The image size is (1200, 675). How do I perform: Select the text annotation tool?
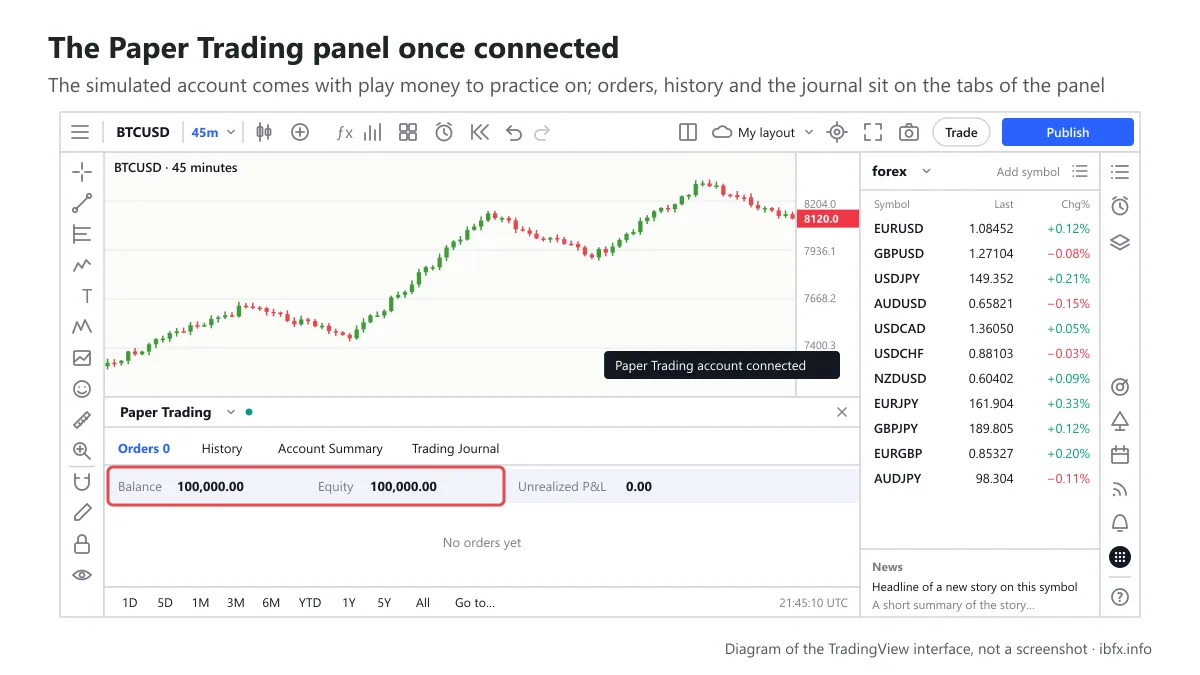(87, 296)
